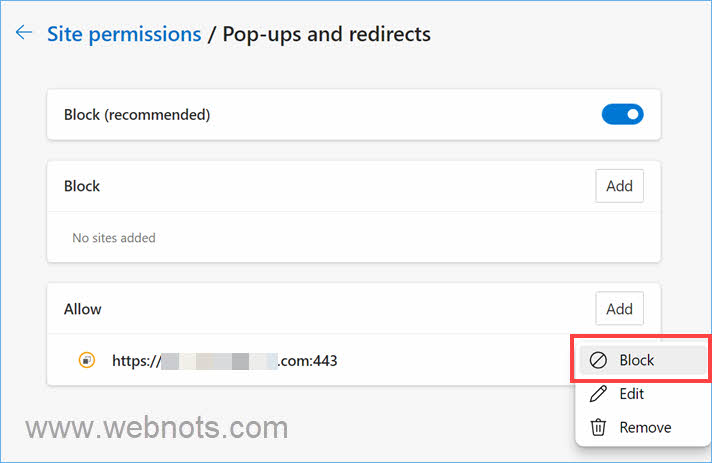This screenshot has height=463, width=712.
Task: Click the pencil Edit icon
Action: click(599, 394)
